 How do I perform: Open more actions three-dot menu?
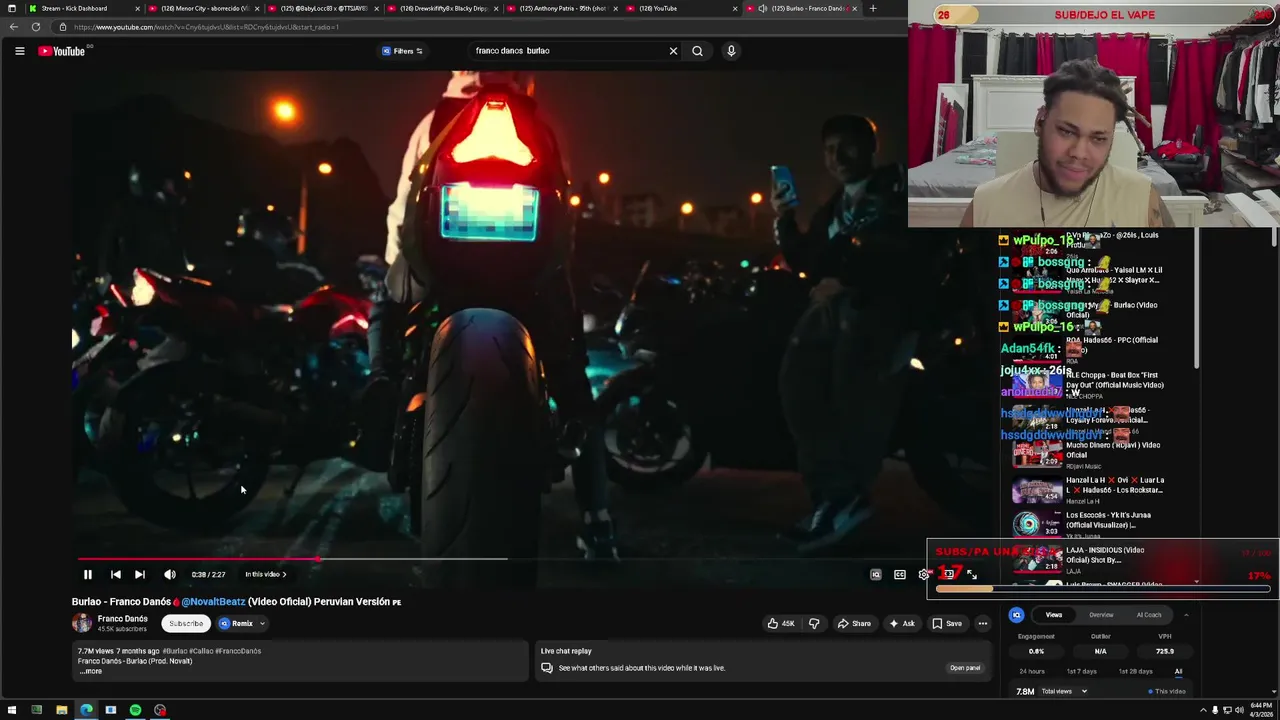click(982, 623)
